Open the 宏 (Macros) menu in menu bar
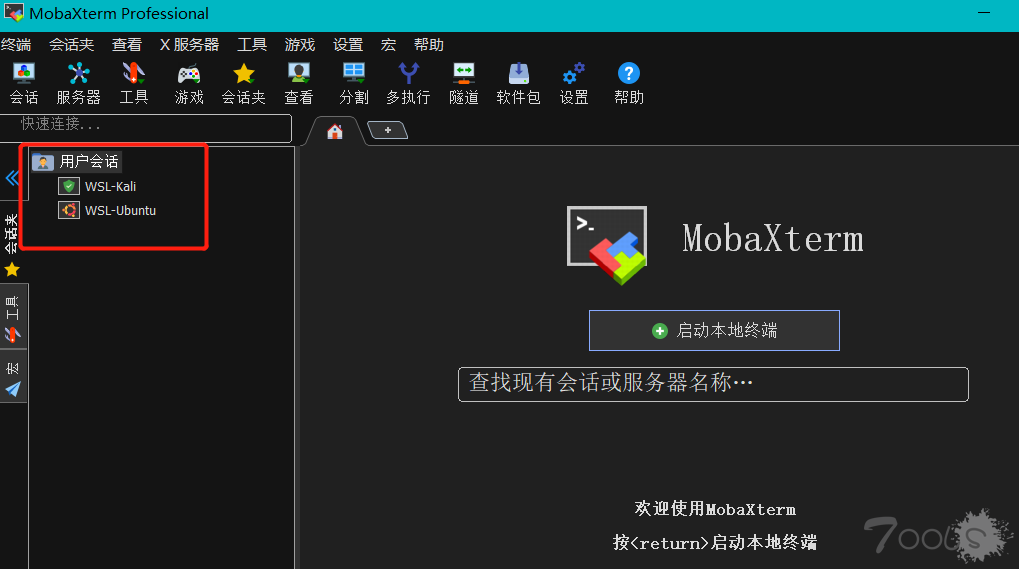 coord(388,45)
